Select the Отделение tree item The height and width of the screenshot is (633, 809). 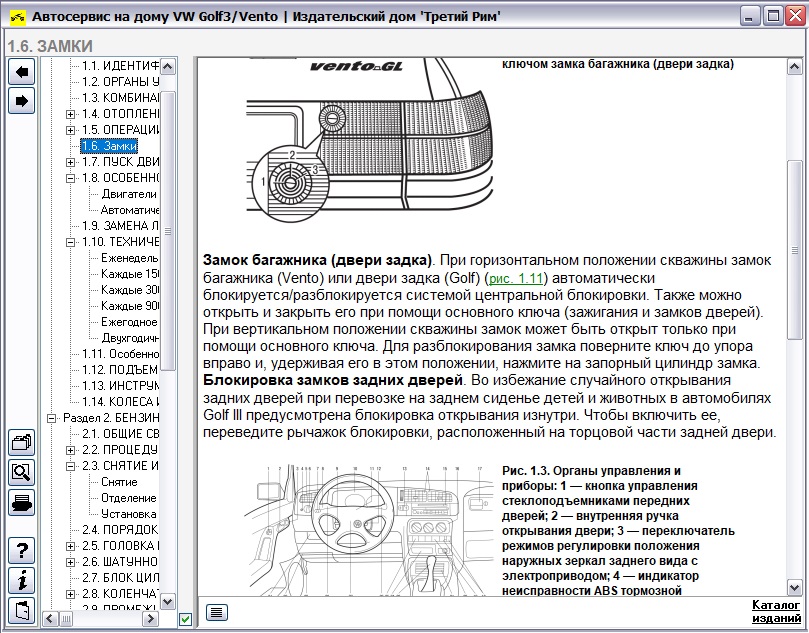[128, 498]
